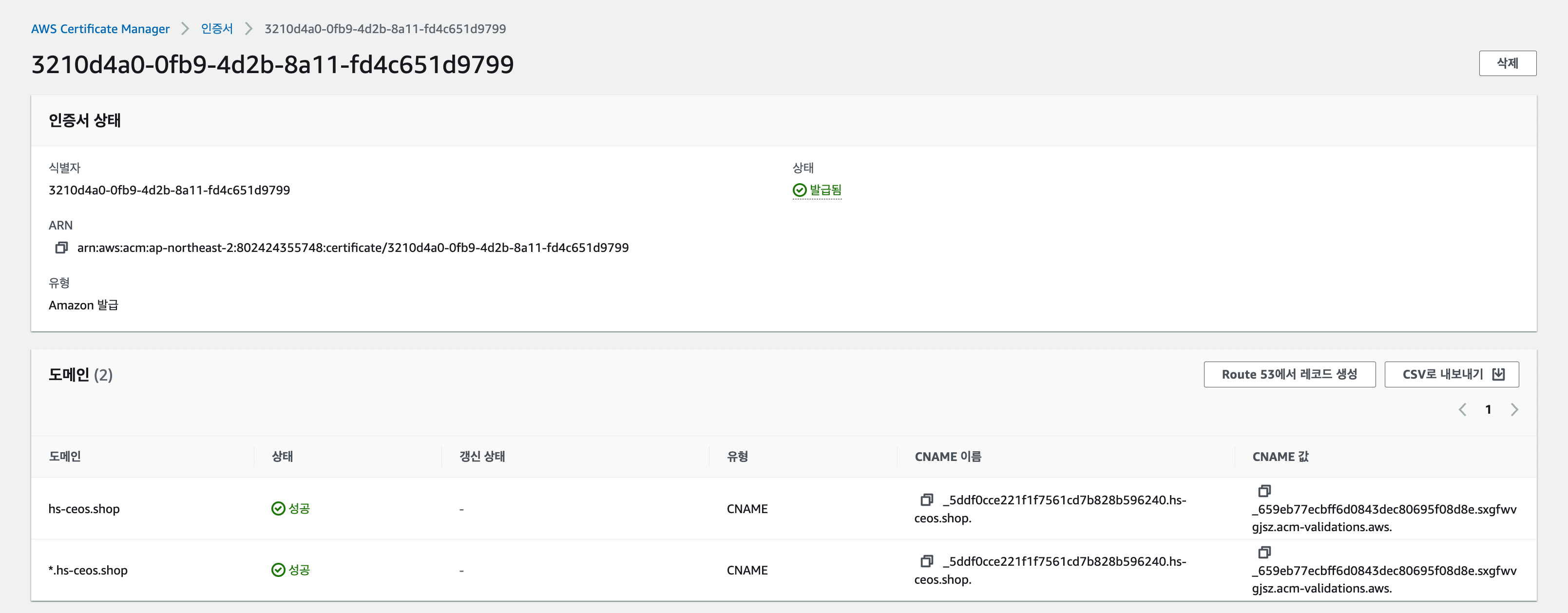Click the certificate ID in the breadcrumb
The image size is (1568, 613).
coord(385,29)
